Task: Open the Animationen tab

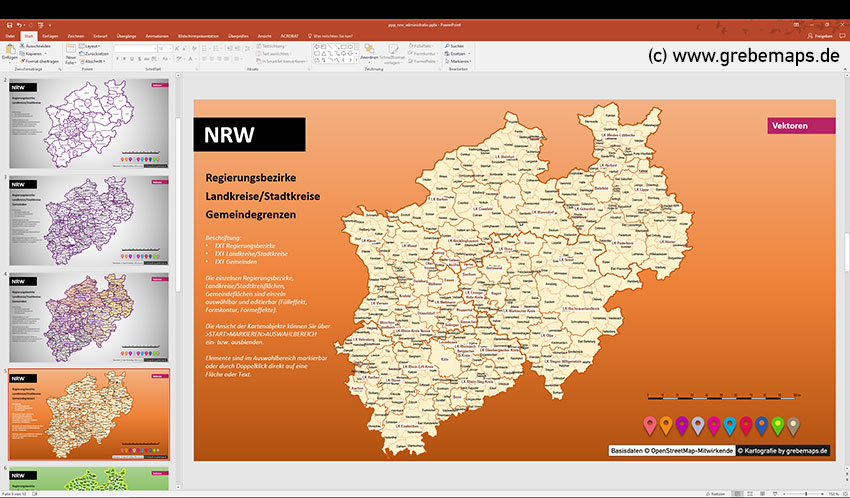Action: click(156, 35)
